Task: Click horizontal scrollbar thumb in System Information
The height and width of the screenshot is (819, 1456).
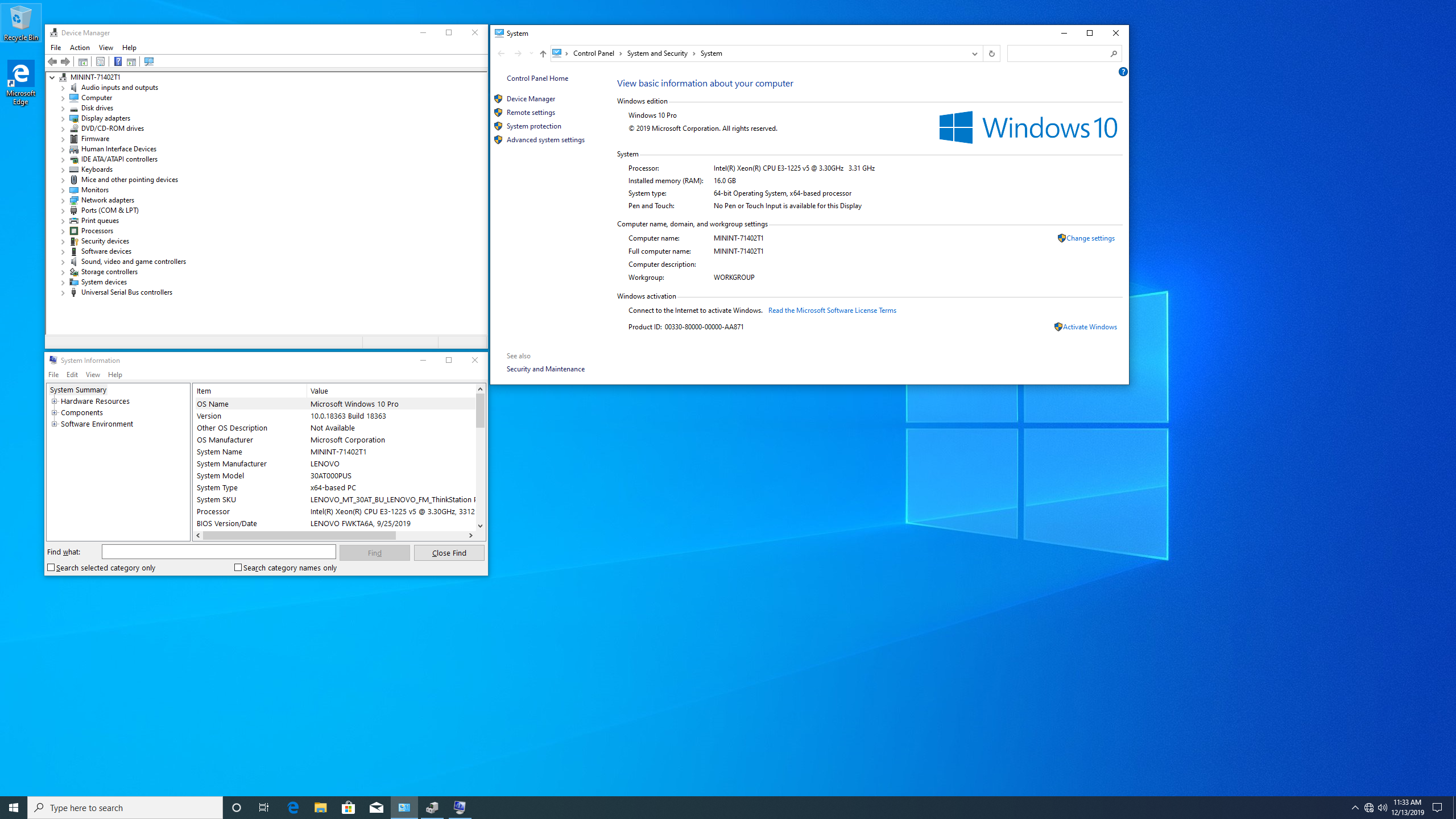Action: pyautogui.click(x=299, y=535)
